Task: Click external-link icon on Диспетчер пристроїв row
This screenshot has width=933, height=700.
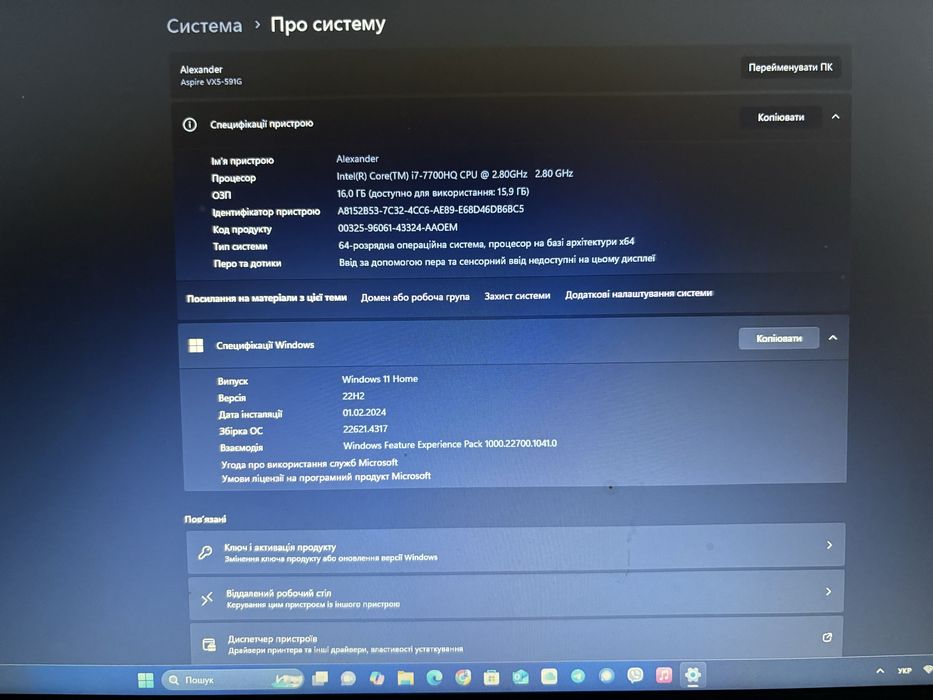Action: 827,638
